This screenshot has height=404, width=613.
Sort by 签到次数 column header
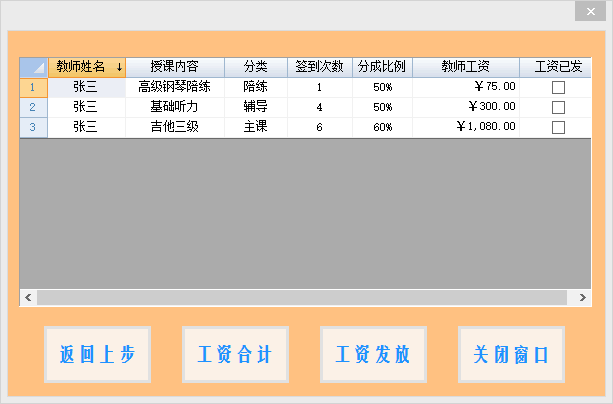(320, 67)
